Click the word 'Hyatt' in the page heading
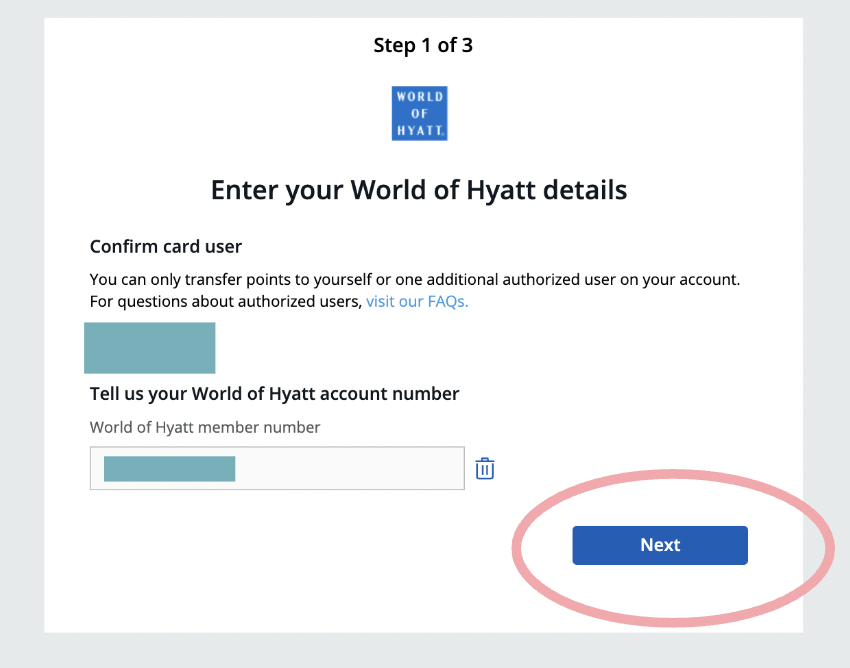 click(505, 189)
